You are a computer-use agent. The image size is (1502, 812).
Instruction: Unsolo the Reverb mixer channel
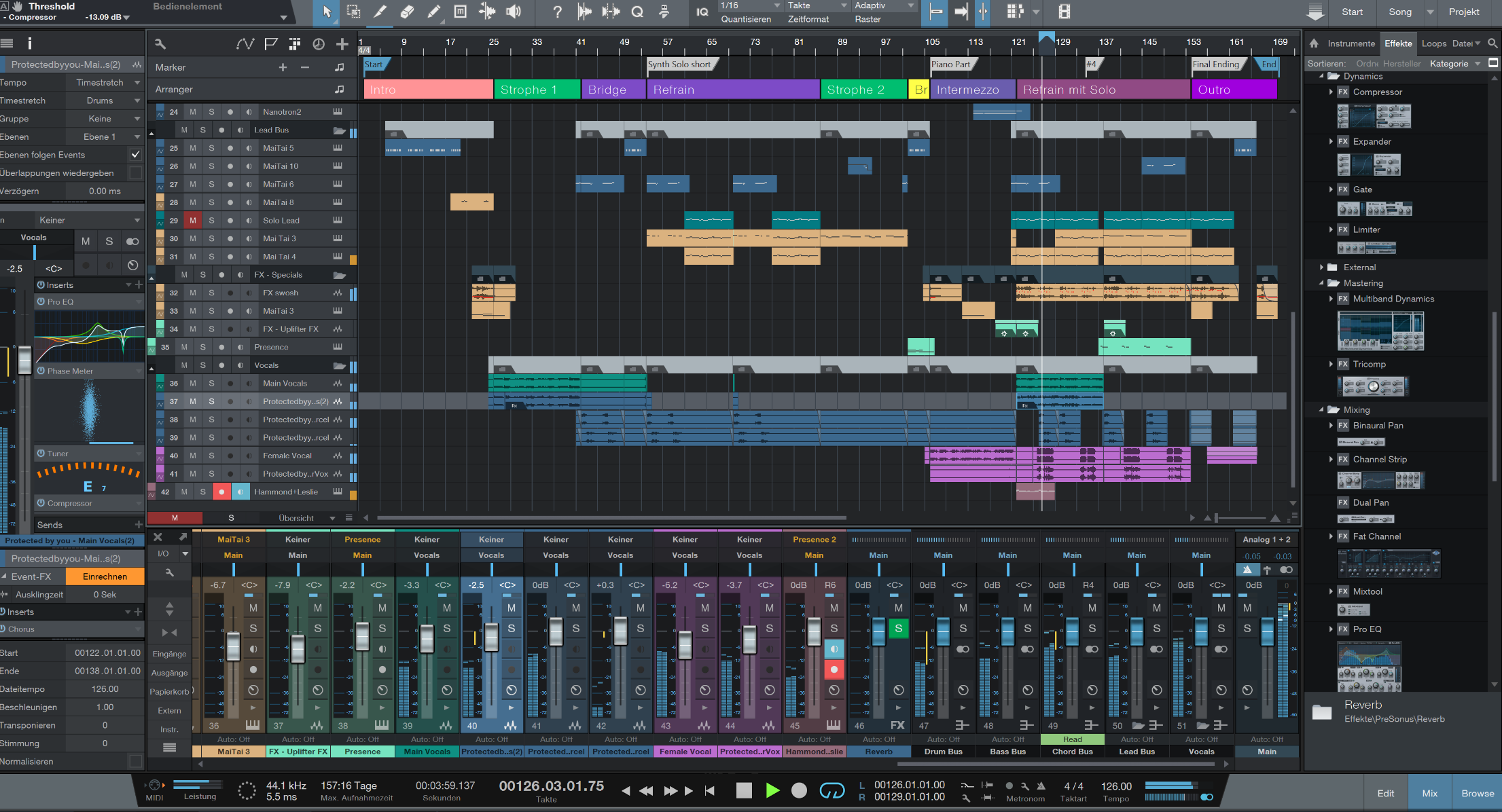click(898, 628)
